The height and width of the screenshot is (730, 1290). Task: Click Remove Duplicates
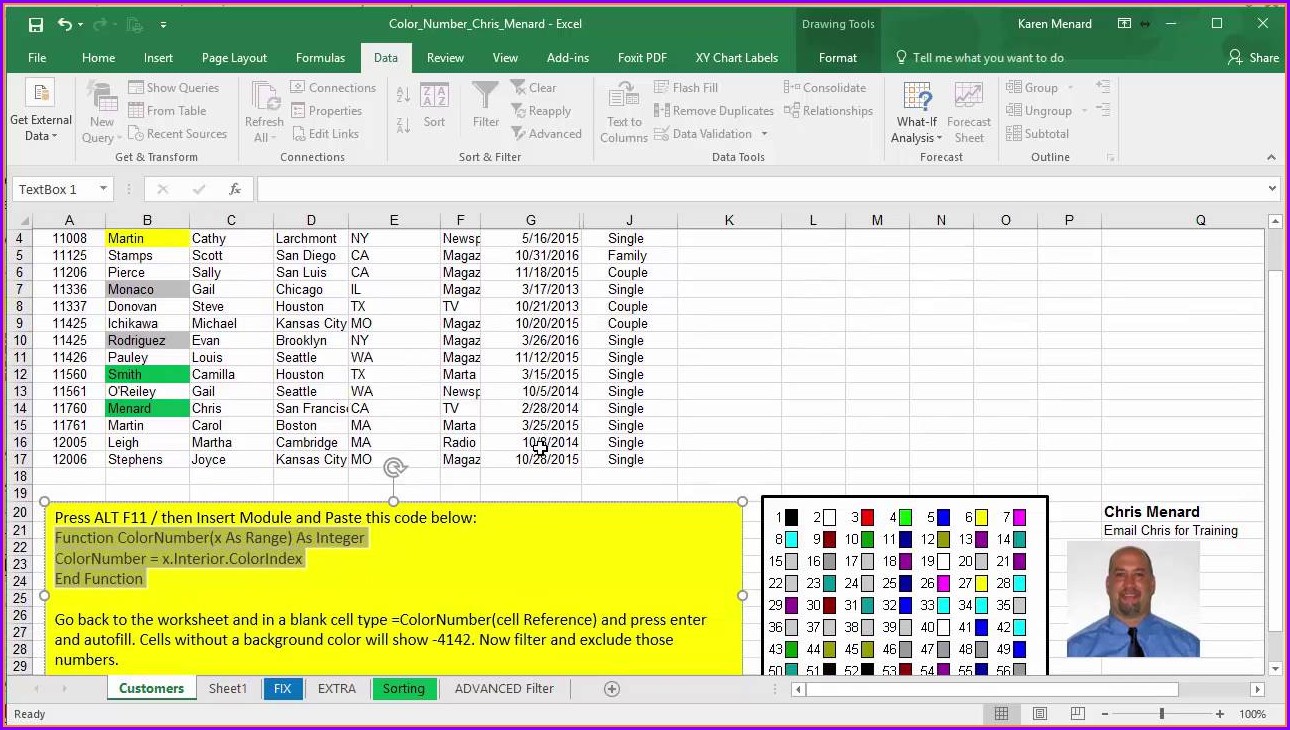[x=714, y=111]
